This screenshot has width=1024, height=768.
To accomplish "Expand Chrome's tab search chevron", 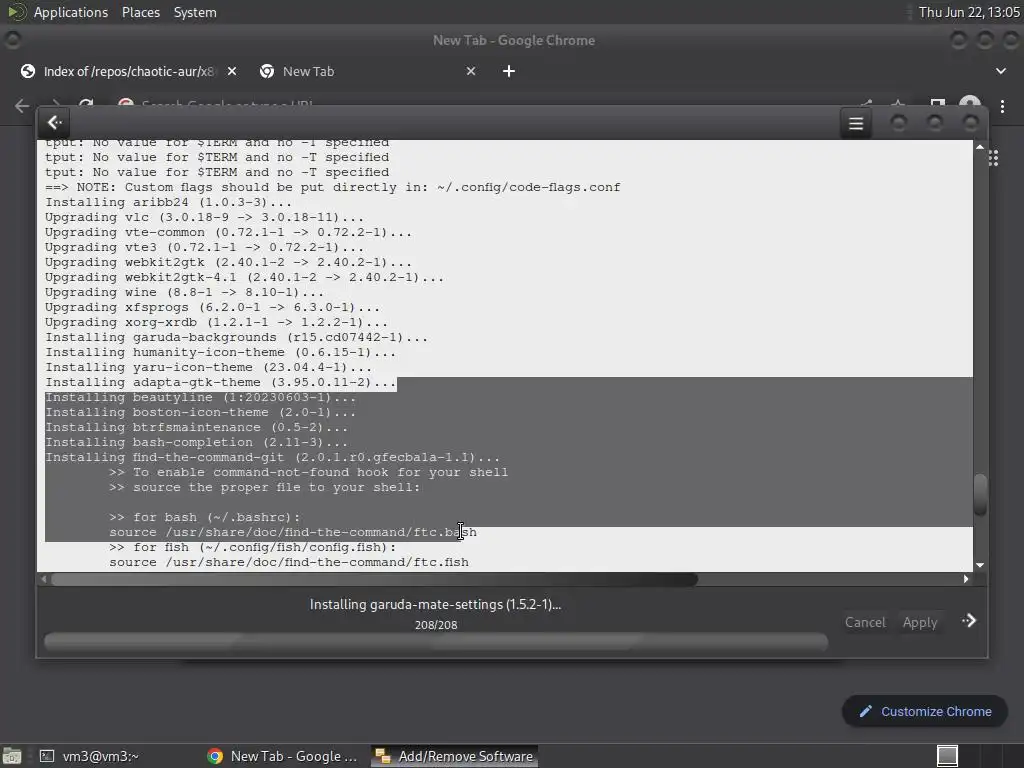I will 1000,71.
